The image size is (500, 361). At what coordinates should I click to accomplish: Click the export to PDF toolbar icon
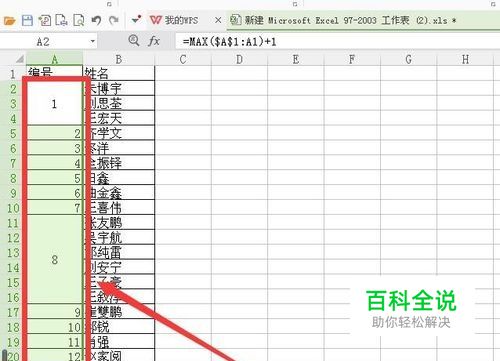click(45, 21)
